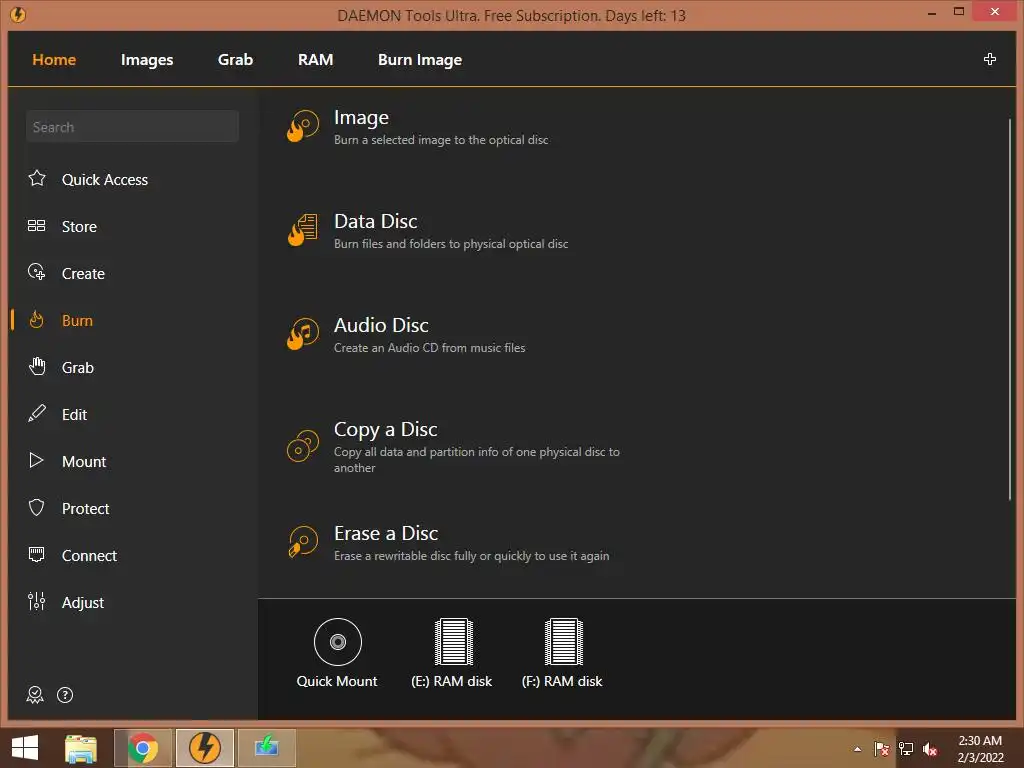The width and height of the screenshot is (1024, 768).
Task: Click the Copy a Disc double-disc icon
Action: [303, 446]
